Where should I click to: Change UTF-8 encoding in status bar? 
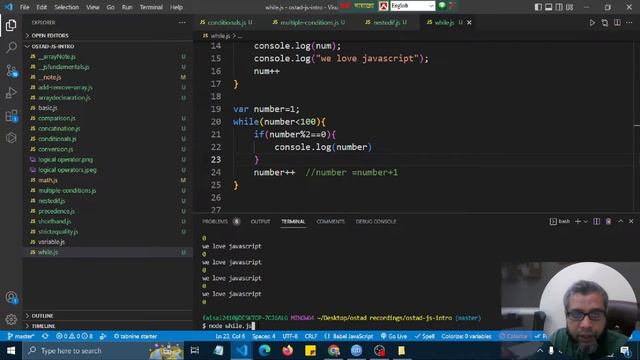290,336
